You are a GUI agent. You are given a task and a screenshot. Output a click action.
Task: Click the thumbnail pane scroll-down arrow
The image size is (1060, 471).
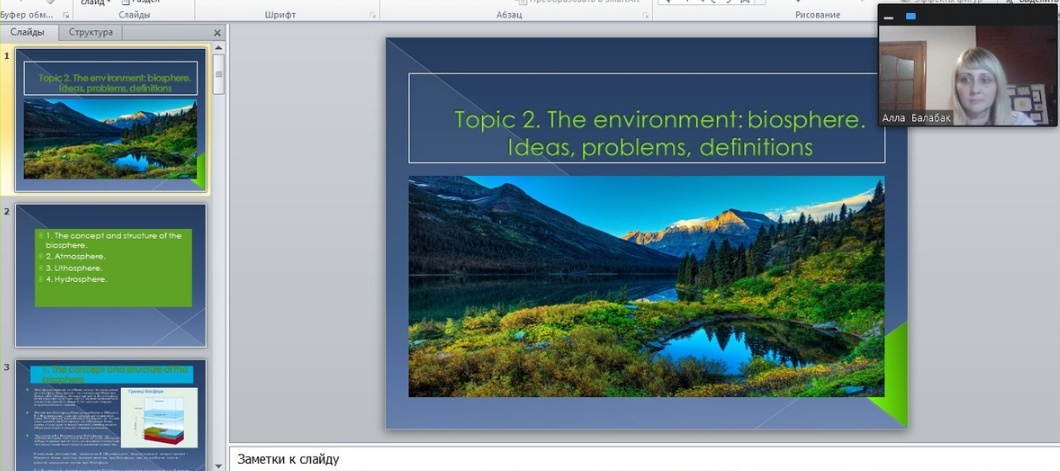click(218, 465)
